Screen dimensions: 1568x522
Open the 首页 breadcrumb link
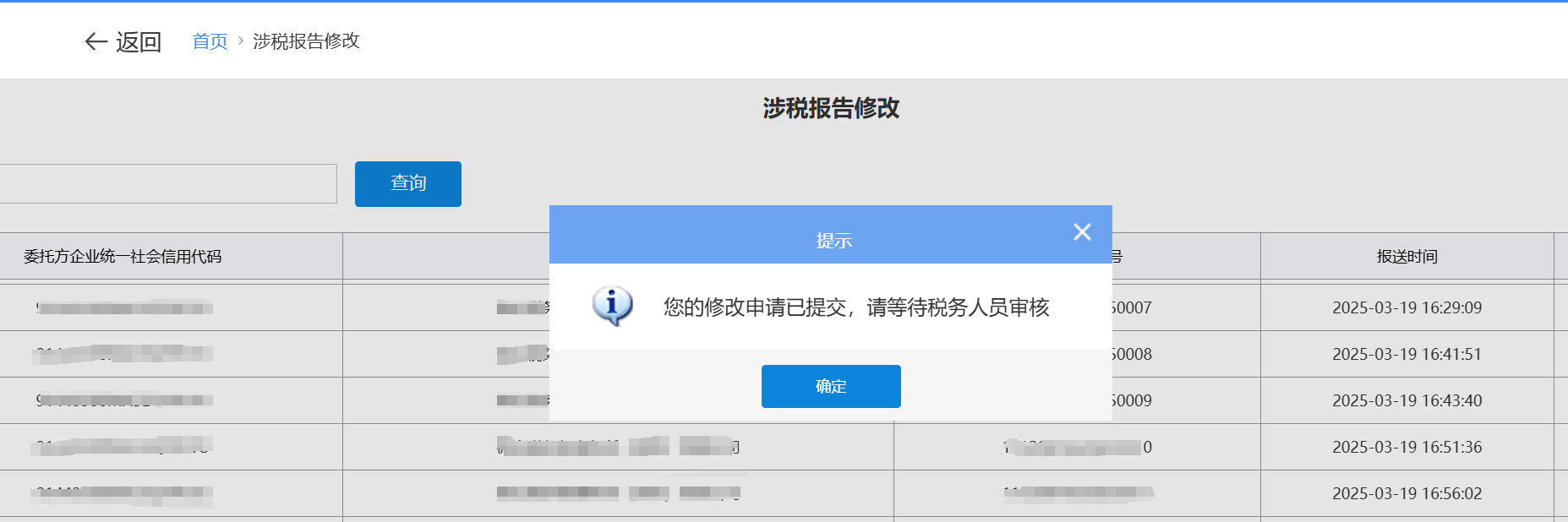pyautogui.click(x=210, y=41)
